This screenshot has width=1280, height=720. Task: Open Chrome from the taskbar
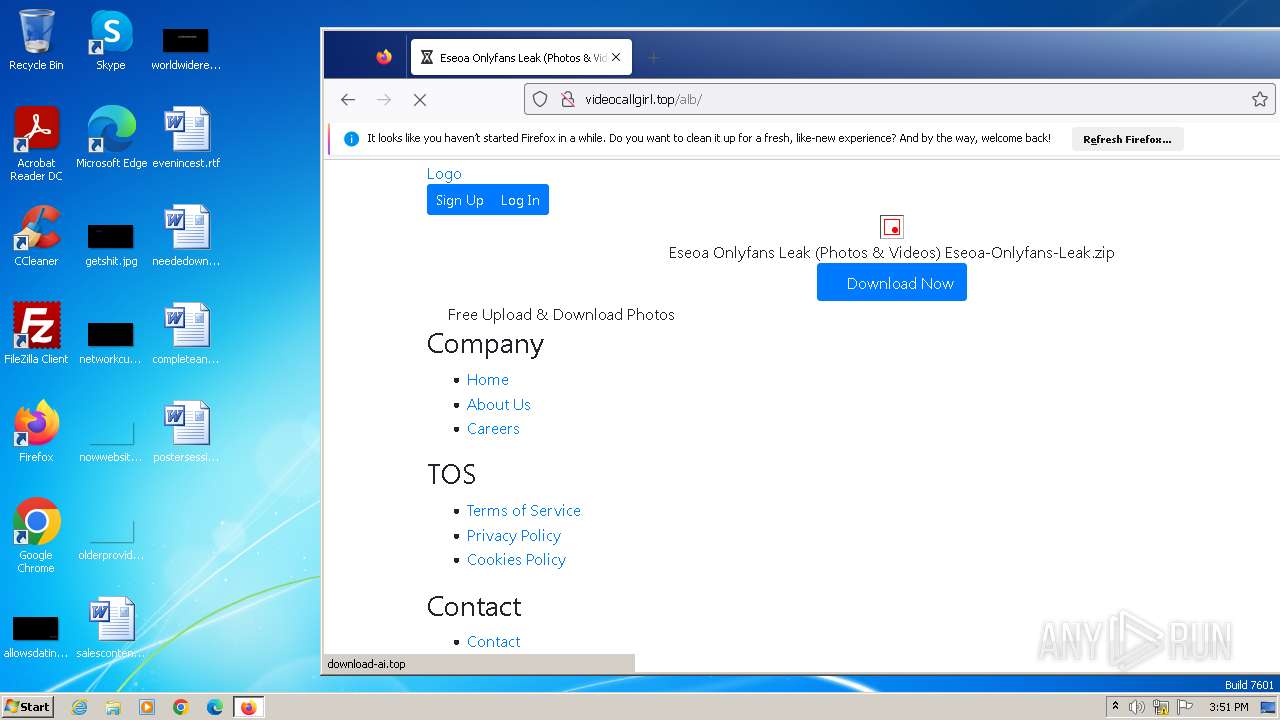click(181, 707)
